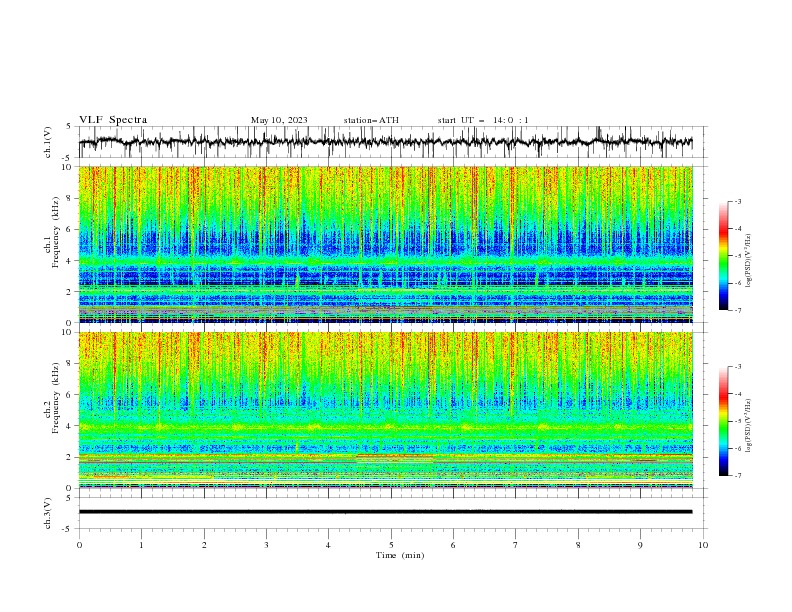Click the ch.1 "Frequency (kHz)" axis label
Image resolution: width=792 pixels, height=612 pixels.
click(56, 232)
